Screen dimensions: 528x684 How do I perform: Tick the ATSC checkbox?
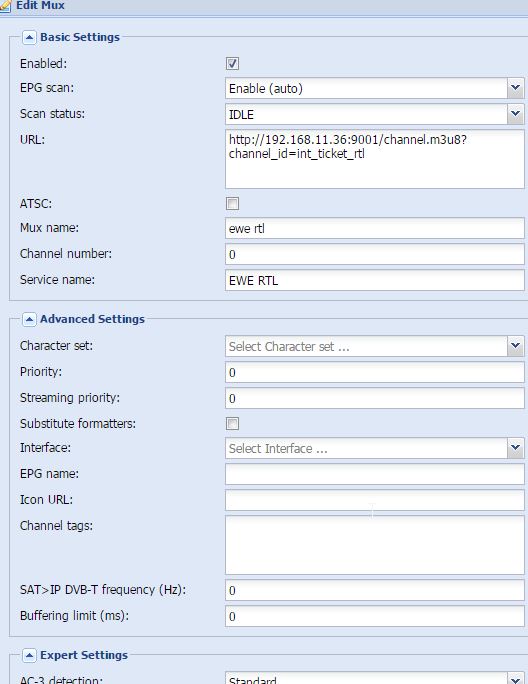tap(232, 204)
